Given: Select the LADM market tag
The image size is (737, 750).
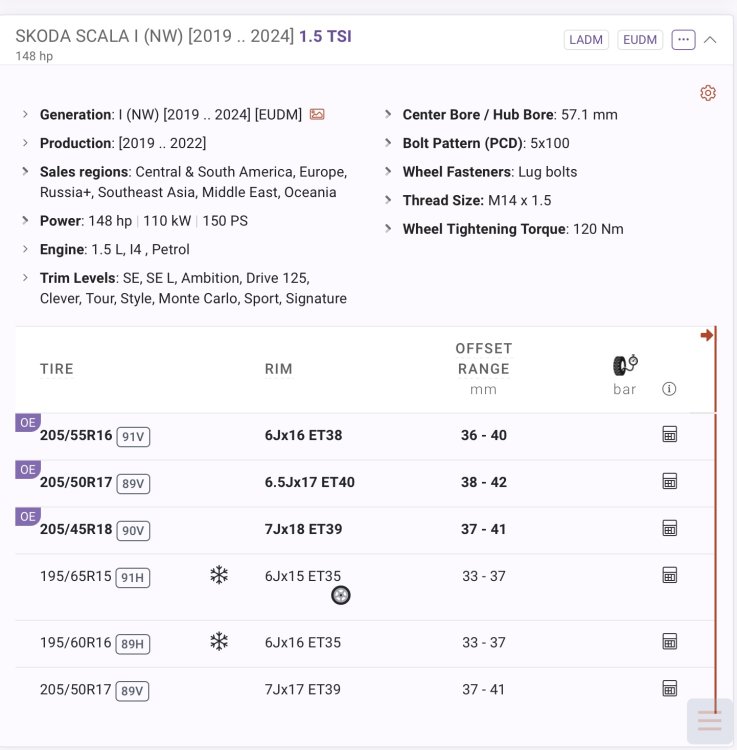Looking at the screenshot, I should click(586, 40).
